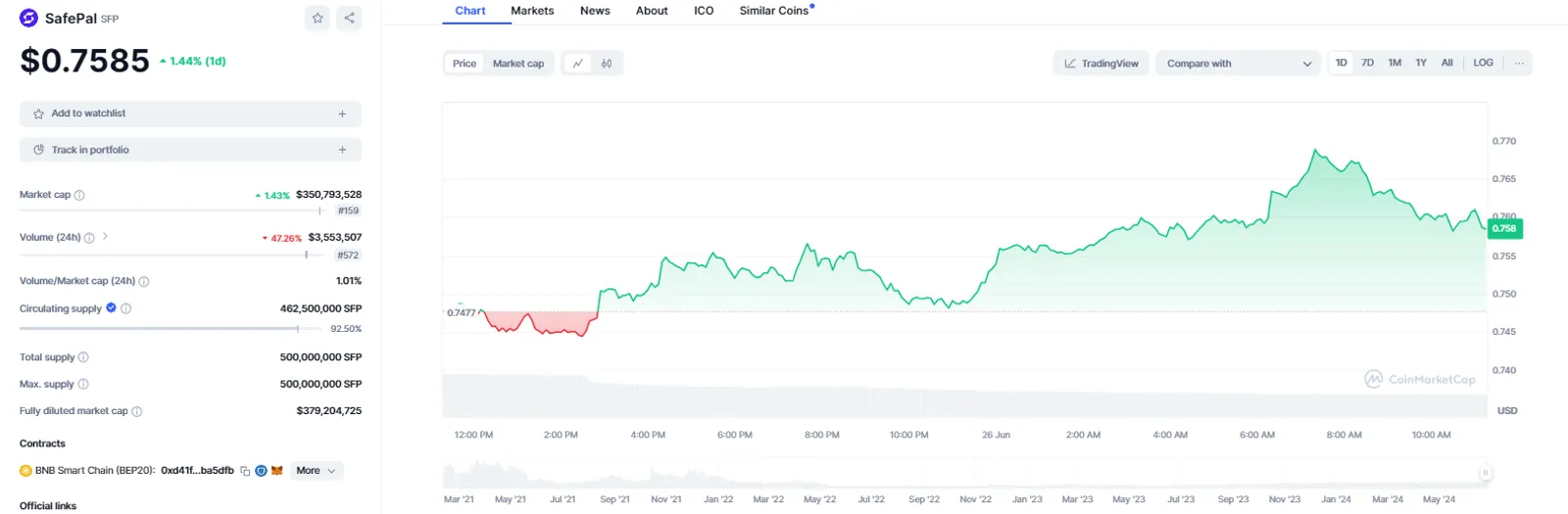Toggle the LOG scale option
The height and width of the screenshot is (514, 1568).
pos(1484,63)
